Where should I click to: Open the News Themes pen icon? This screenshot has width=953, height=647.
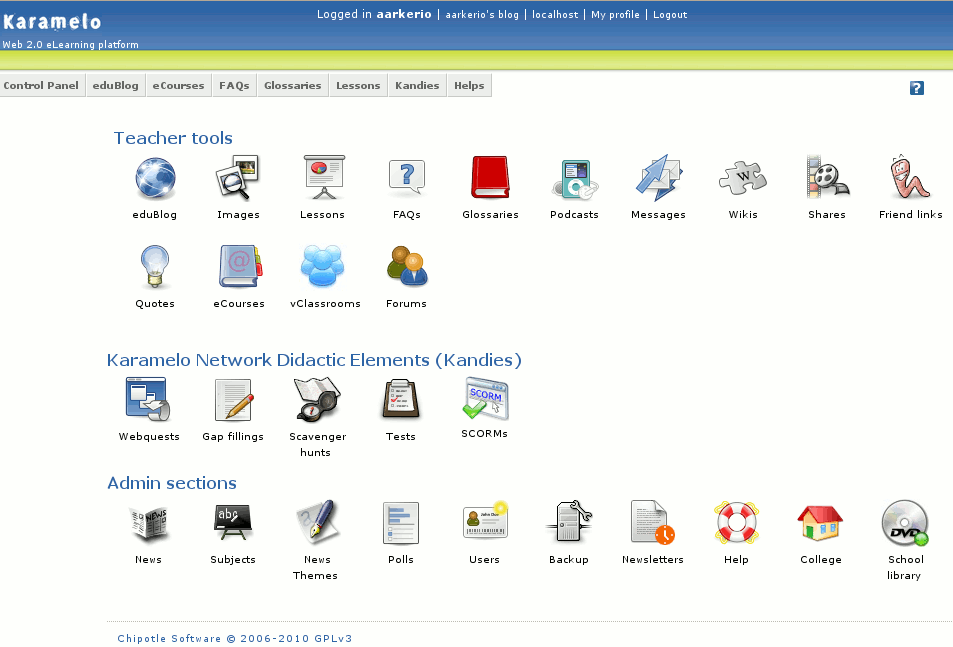(317, 522)
